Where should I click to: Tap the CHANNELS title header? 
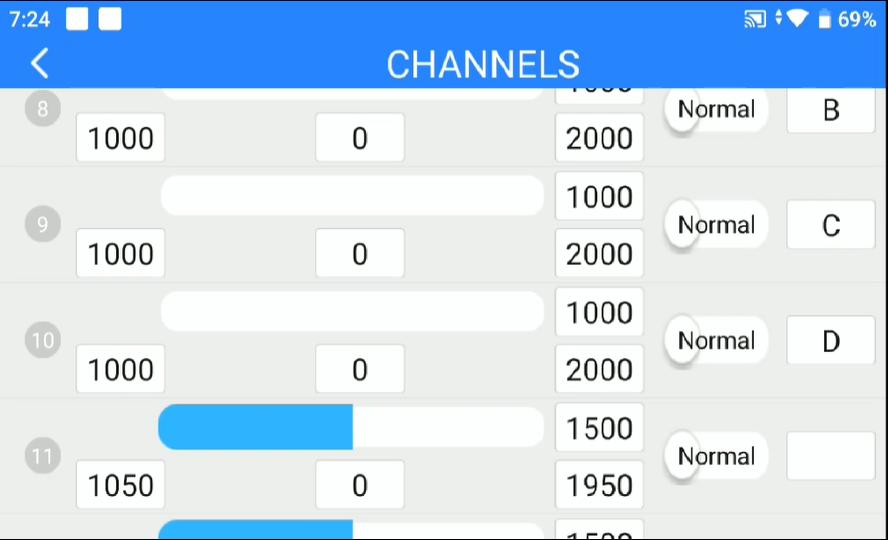pyautogui.click(x=483, y=64)
